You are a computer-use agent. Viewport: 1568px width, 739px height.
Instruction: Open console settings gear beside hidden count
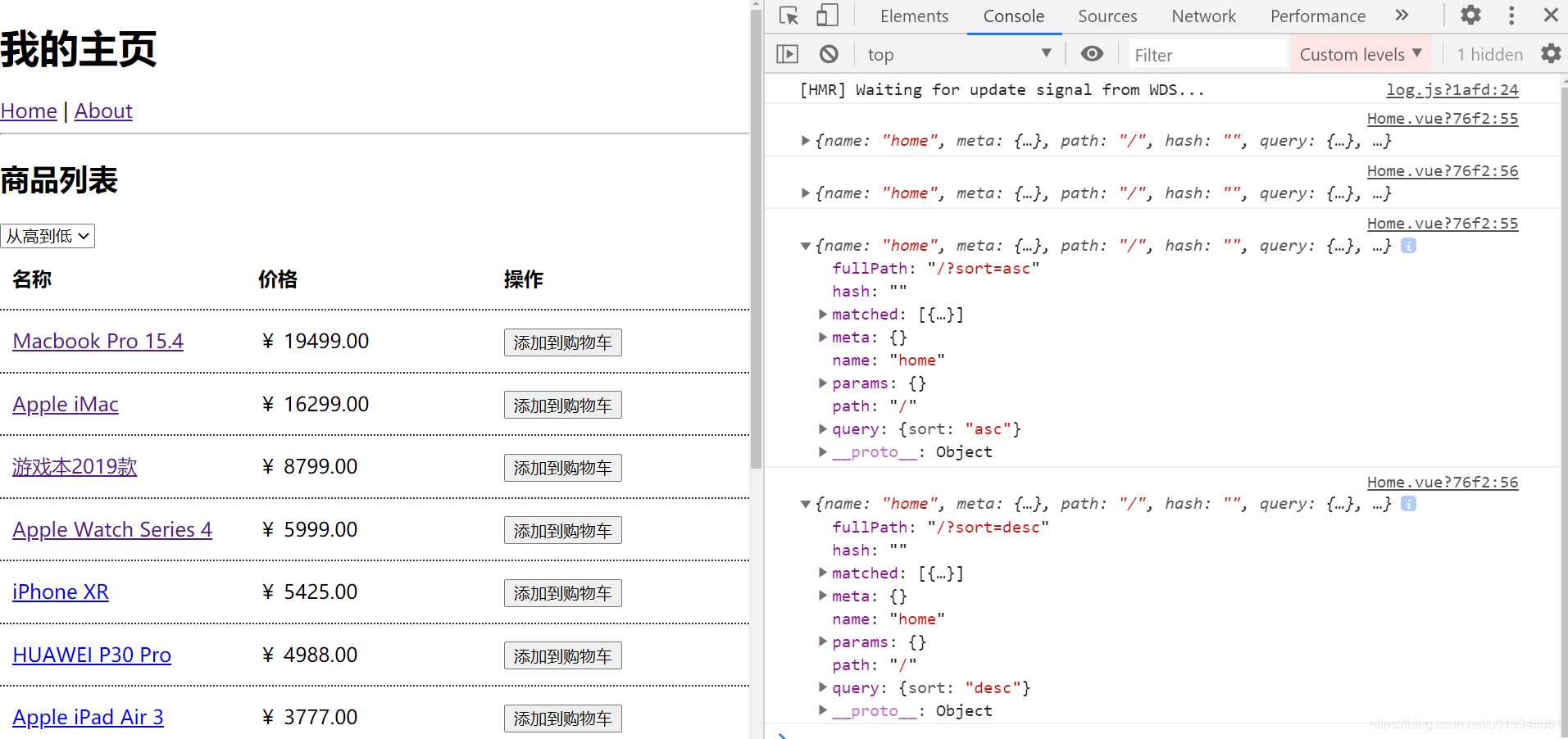click(1551, 54)
